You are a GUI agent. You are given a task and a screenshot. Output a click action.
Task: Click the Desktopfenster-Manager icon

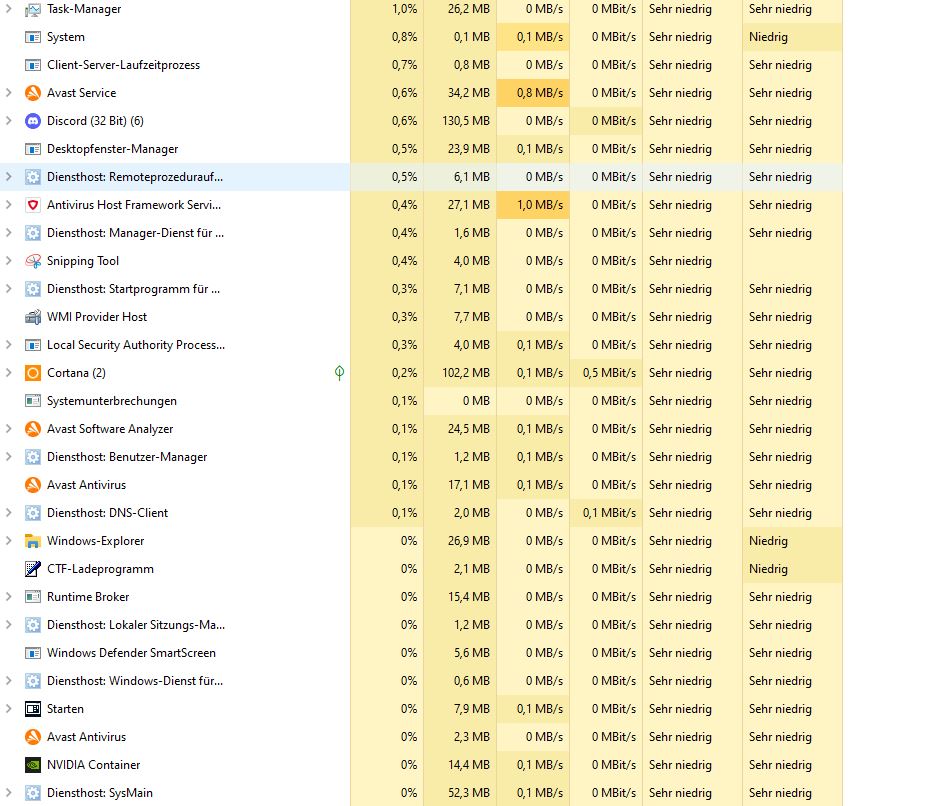pyautogui.click(x=33, y=149)
